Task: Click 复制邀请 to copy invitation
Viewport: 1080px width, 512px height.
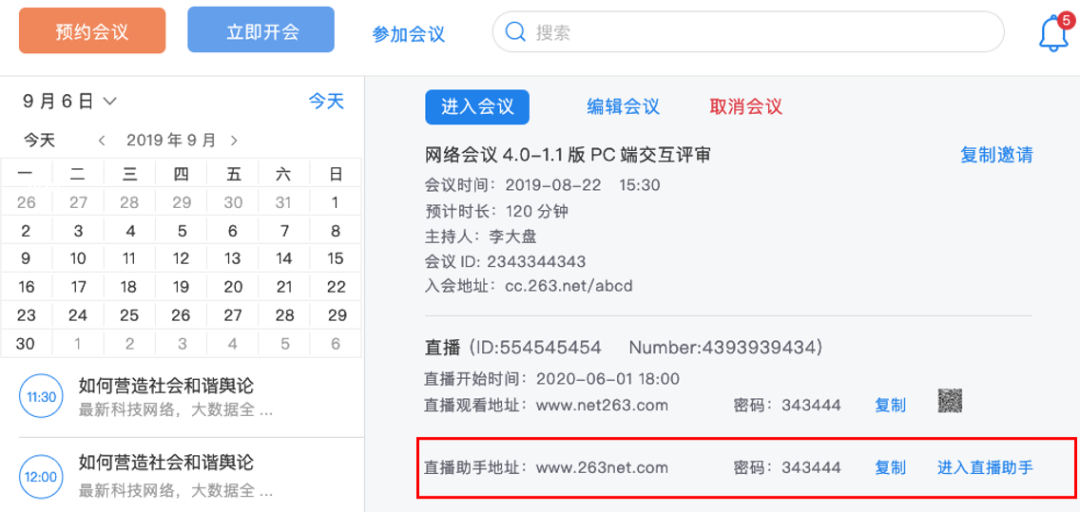Action: click(996, 155)
